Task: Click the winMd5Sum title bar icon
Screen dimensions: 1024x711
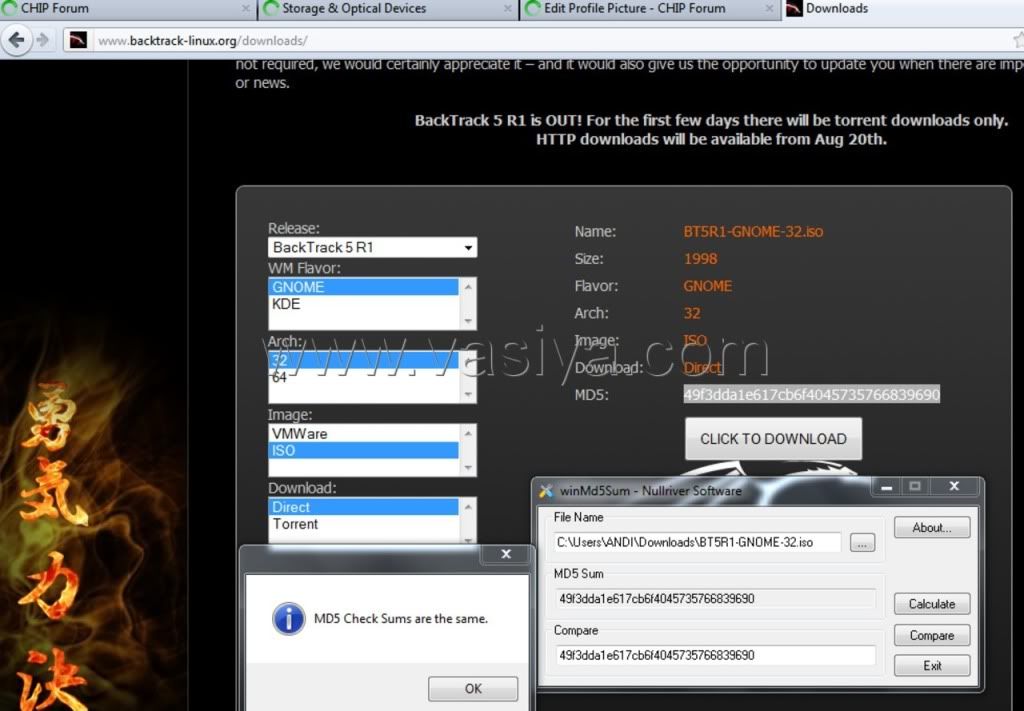Action: point(546,491)
